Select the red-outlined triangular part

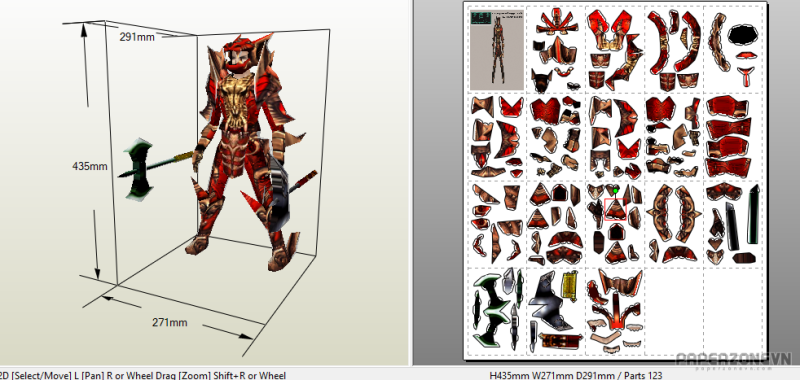click(x=615, y=210)
